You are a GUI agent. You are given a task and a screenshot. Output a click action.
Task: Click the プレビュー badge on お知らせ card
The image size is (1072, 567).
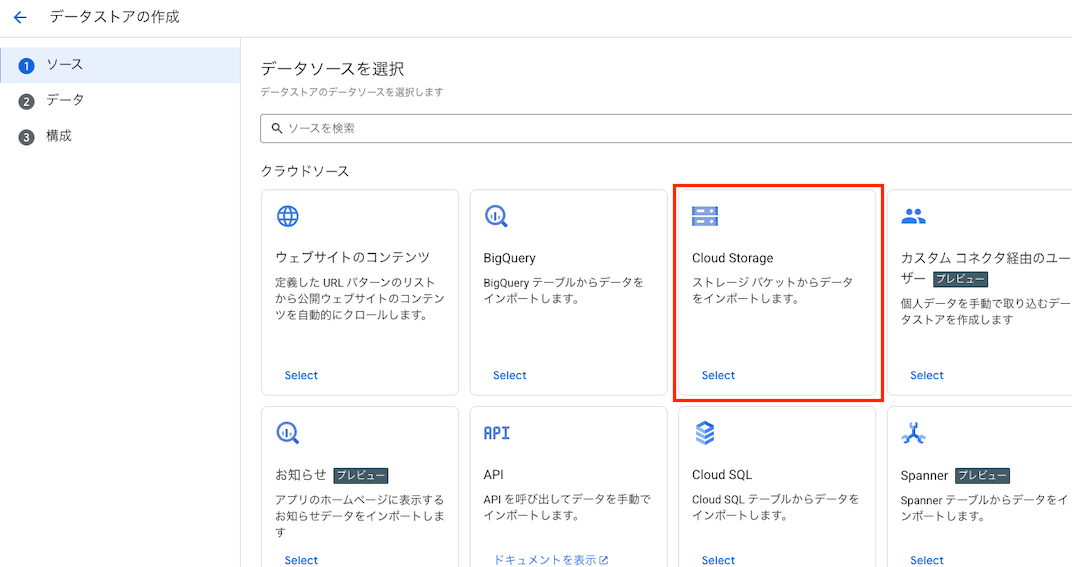[x=360, y=475]
